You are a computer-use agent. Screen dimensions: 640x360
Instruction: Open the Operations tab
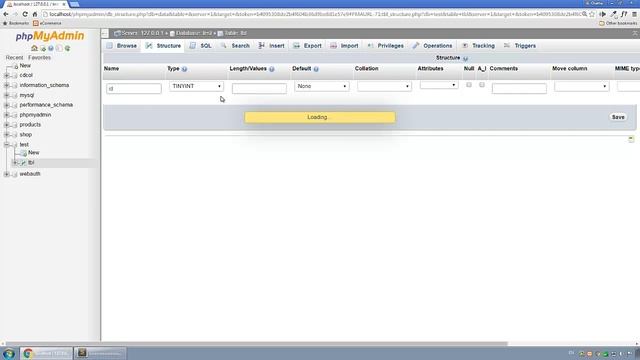coord(433,46)
